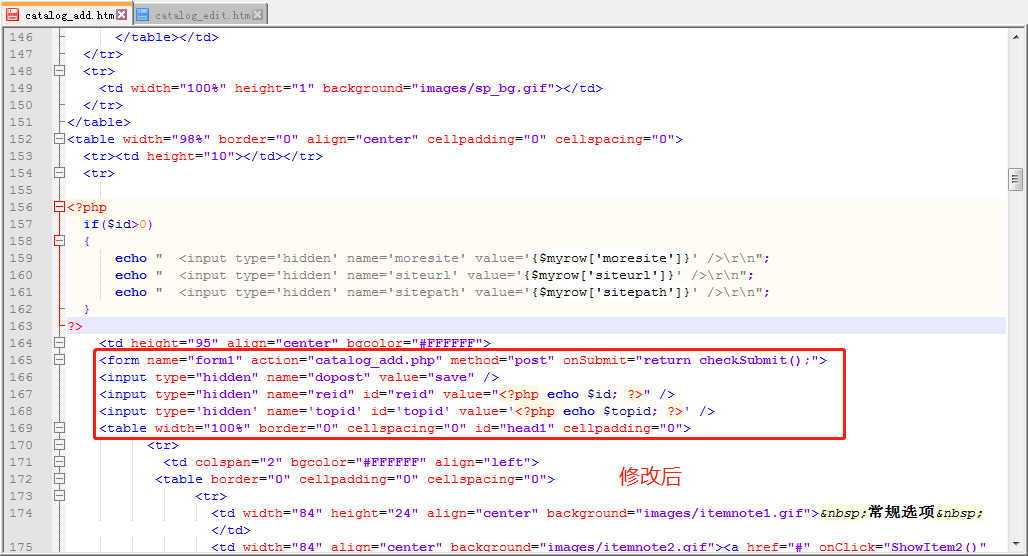Viewport: 1028px width, 556px height.
Task: Collapse the tr block at line 148
Action: coord(59,71)
